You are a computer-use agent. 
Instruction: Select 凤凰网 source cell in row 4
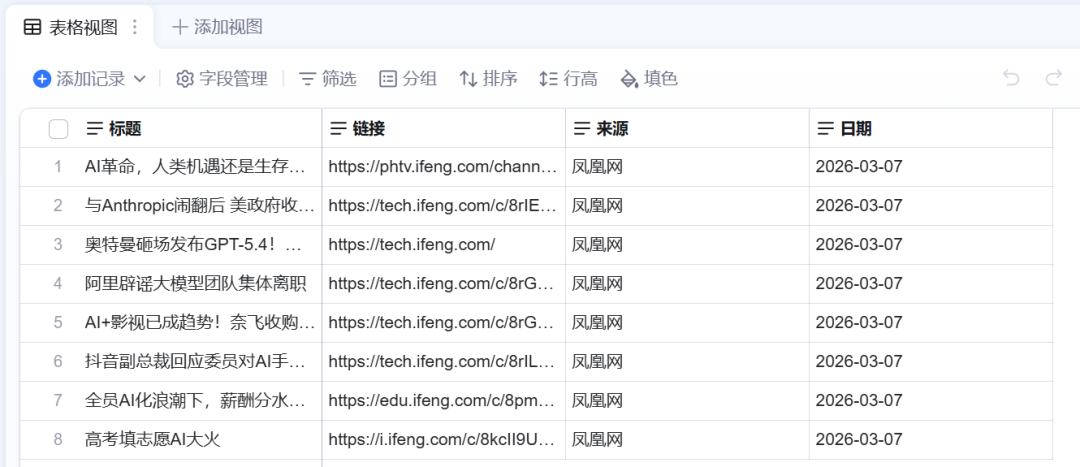coord(687,283)
